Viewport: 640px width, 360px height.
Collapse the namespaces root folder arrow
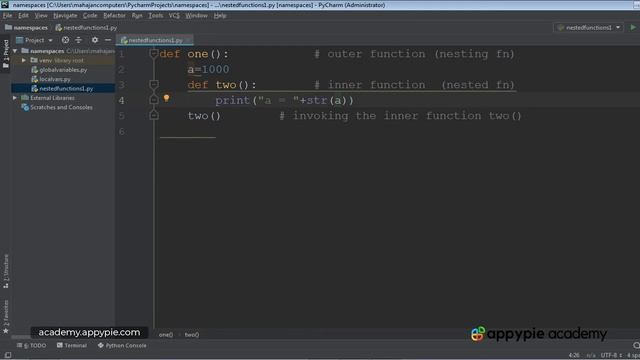[15, 51]
